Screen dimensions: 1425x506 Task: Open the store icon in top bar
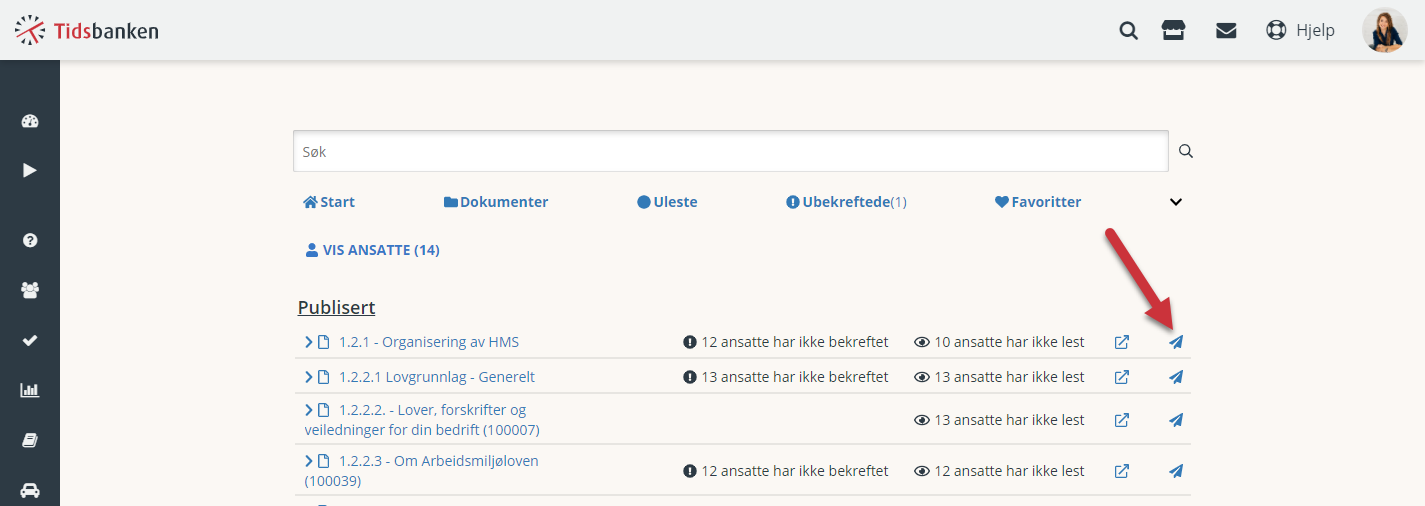click(x=1173, y=30)
